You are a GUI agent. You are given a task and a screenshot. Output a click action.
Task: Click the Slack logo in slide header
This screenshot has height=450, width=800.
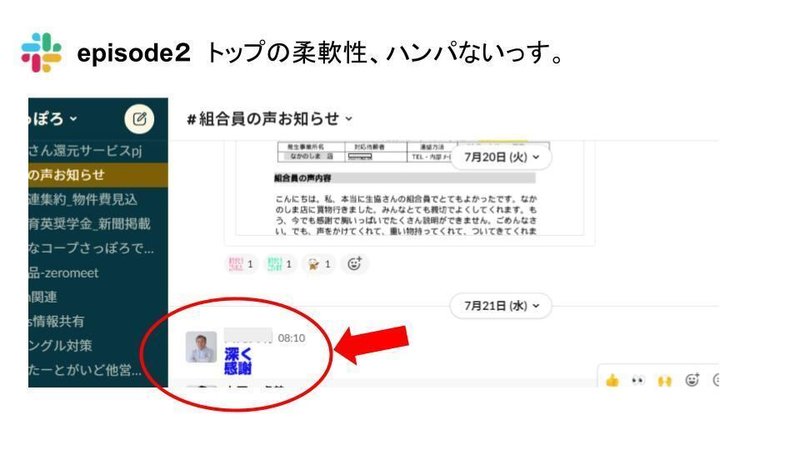click(x=41, y=53)
